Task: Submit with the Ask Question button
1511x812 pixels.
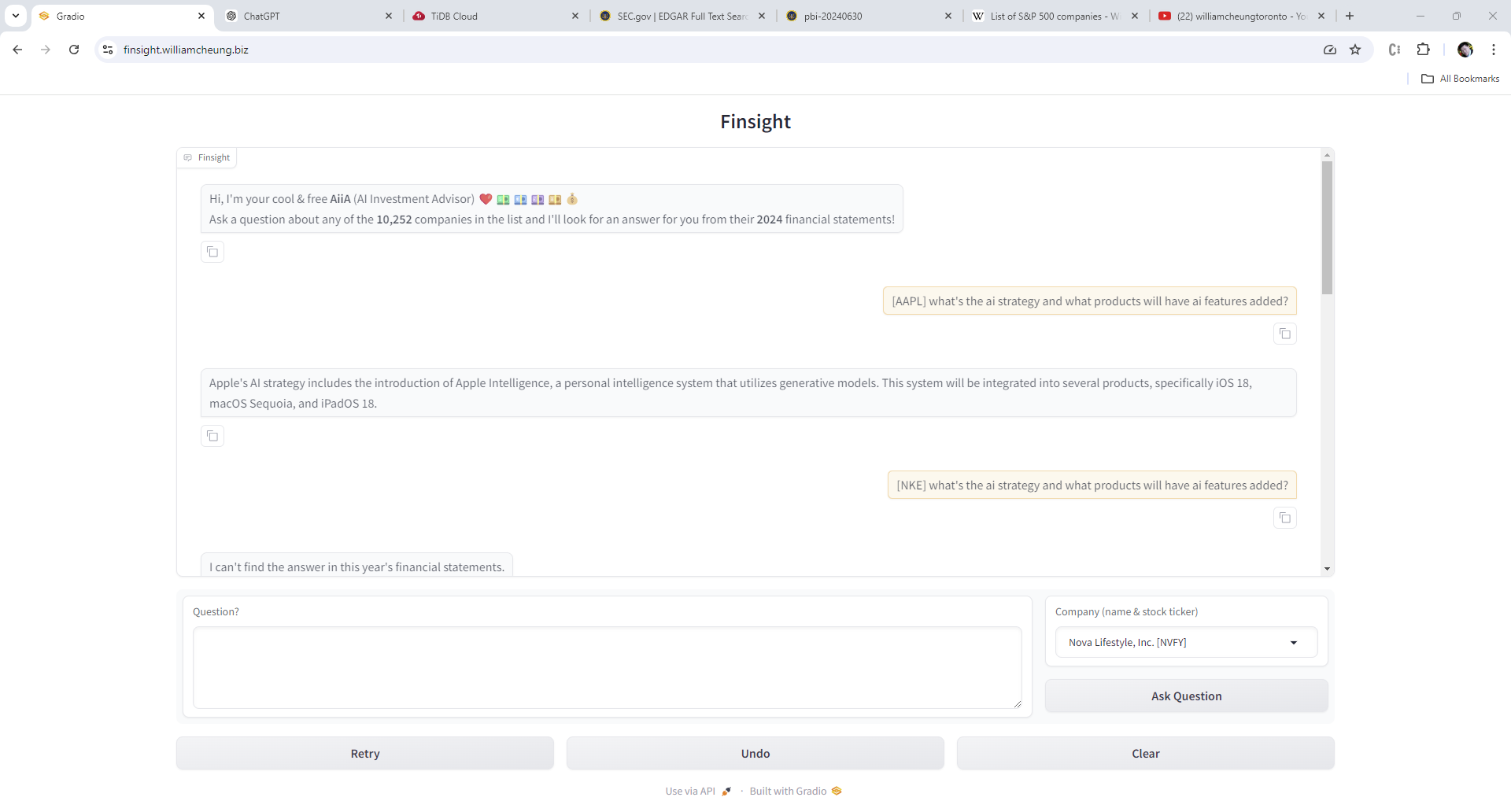Action: tap(1186, 696)
